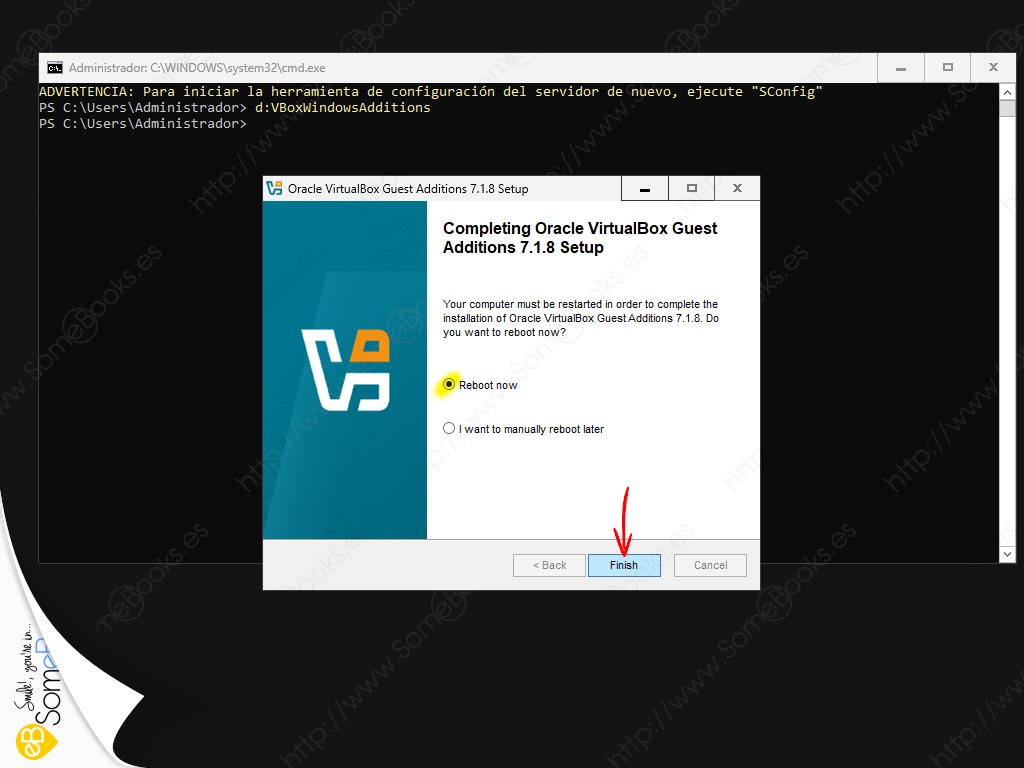Click the console scrollbar's up arrow
Viewport: 1024px width, 768px height.
pos(1008,92)
